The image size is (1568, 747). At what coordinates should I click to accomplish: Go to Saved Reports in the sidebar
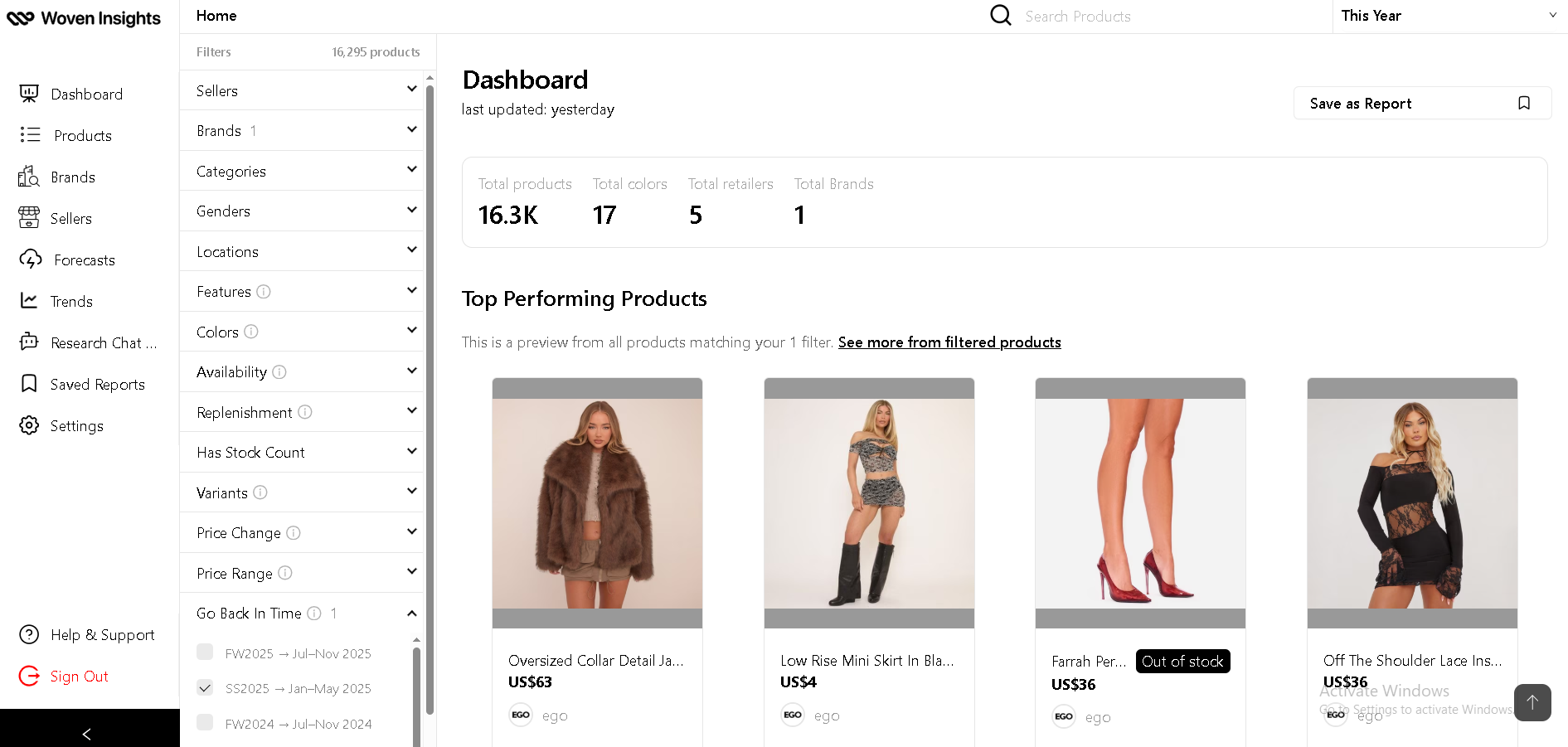(x=97, y=385)
